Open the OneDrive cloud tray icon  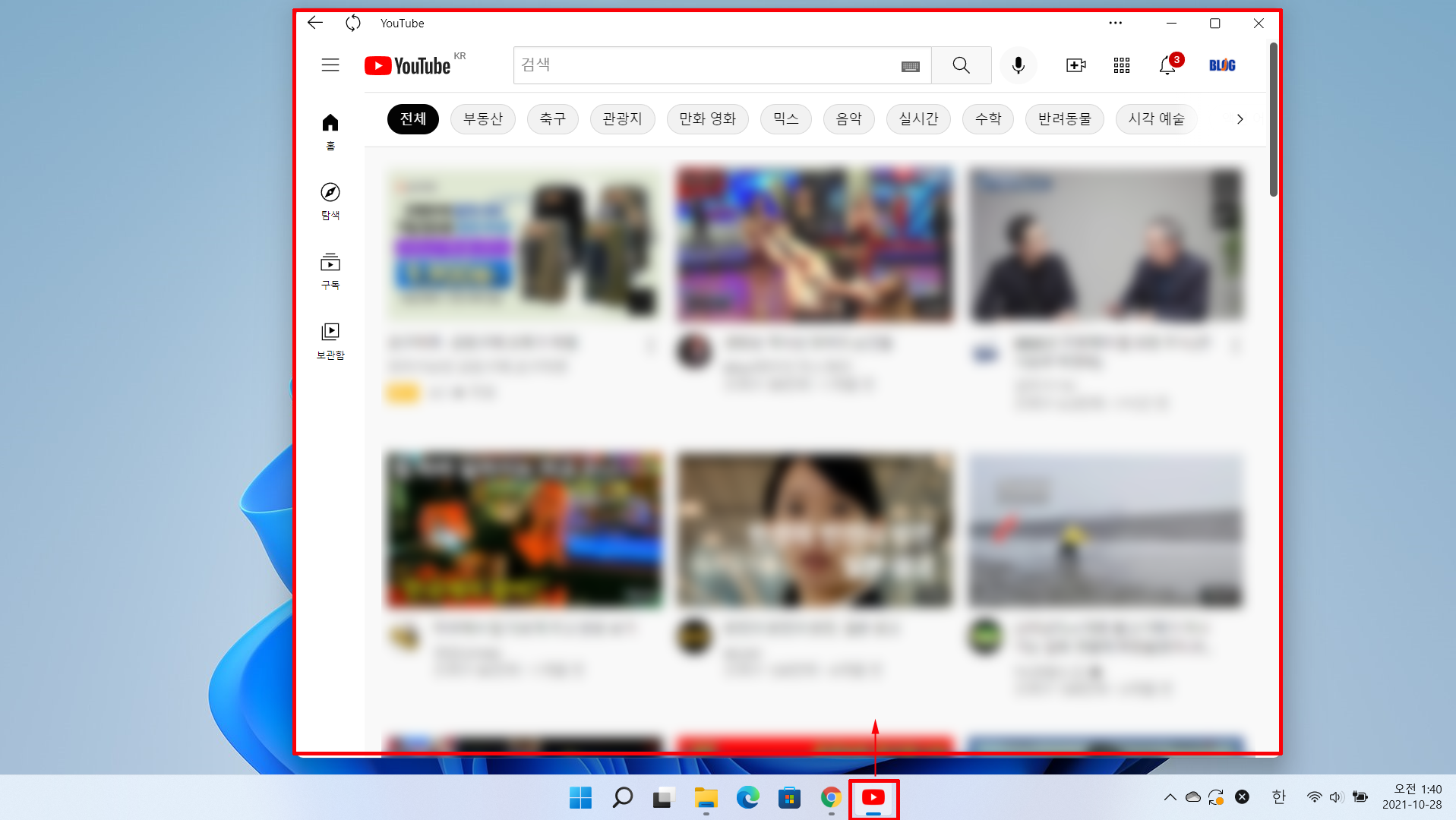[1193, 797]
